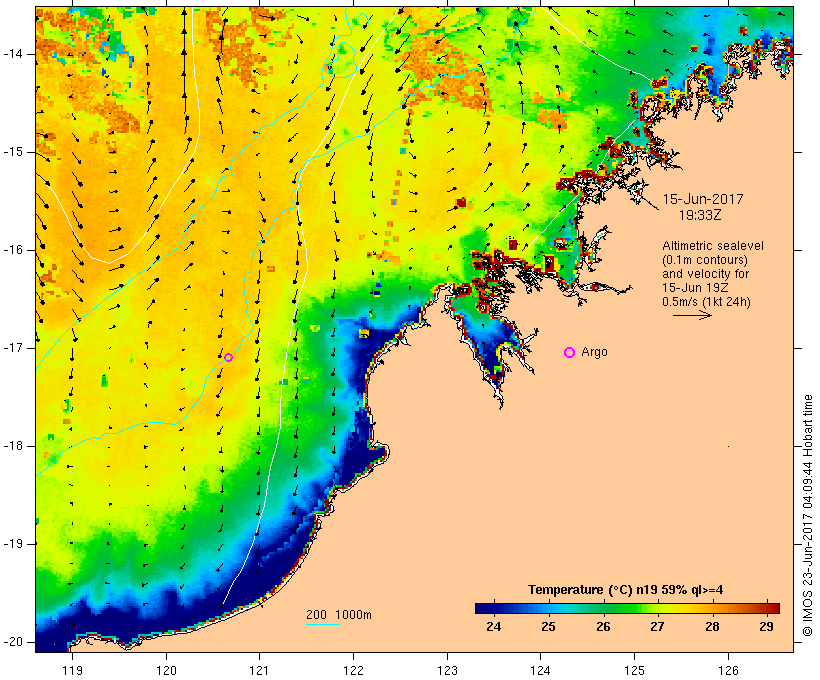
Task: Click the dark red 29°C end of colorbar
Action: point(772,608)
